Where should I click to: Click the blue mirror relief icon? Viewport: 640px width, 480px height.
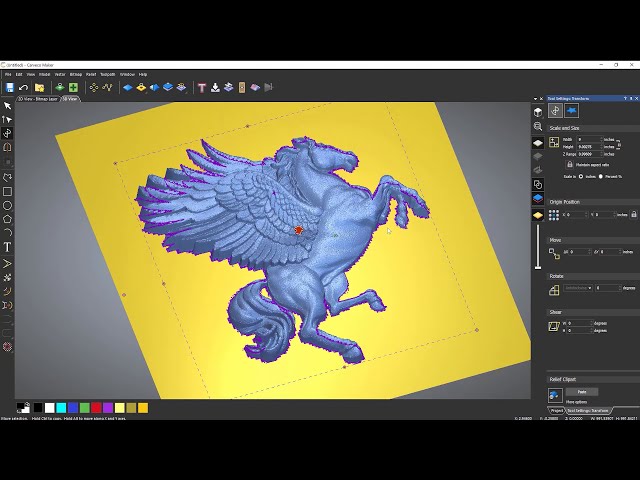(155, 87)
